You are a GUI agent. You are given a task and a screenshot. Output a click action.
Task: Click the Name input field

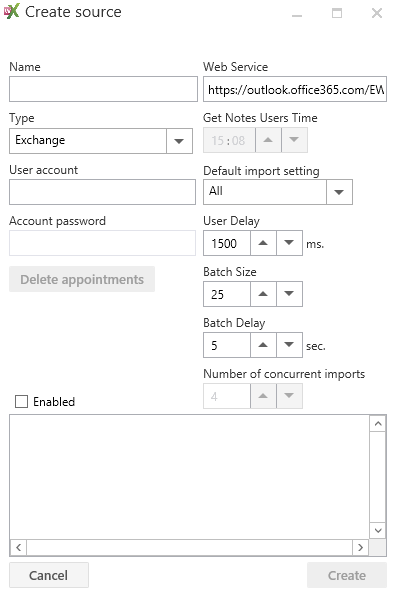[x=103, y=89]
